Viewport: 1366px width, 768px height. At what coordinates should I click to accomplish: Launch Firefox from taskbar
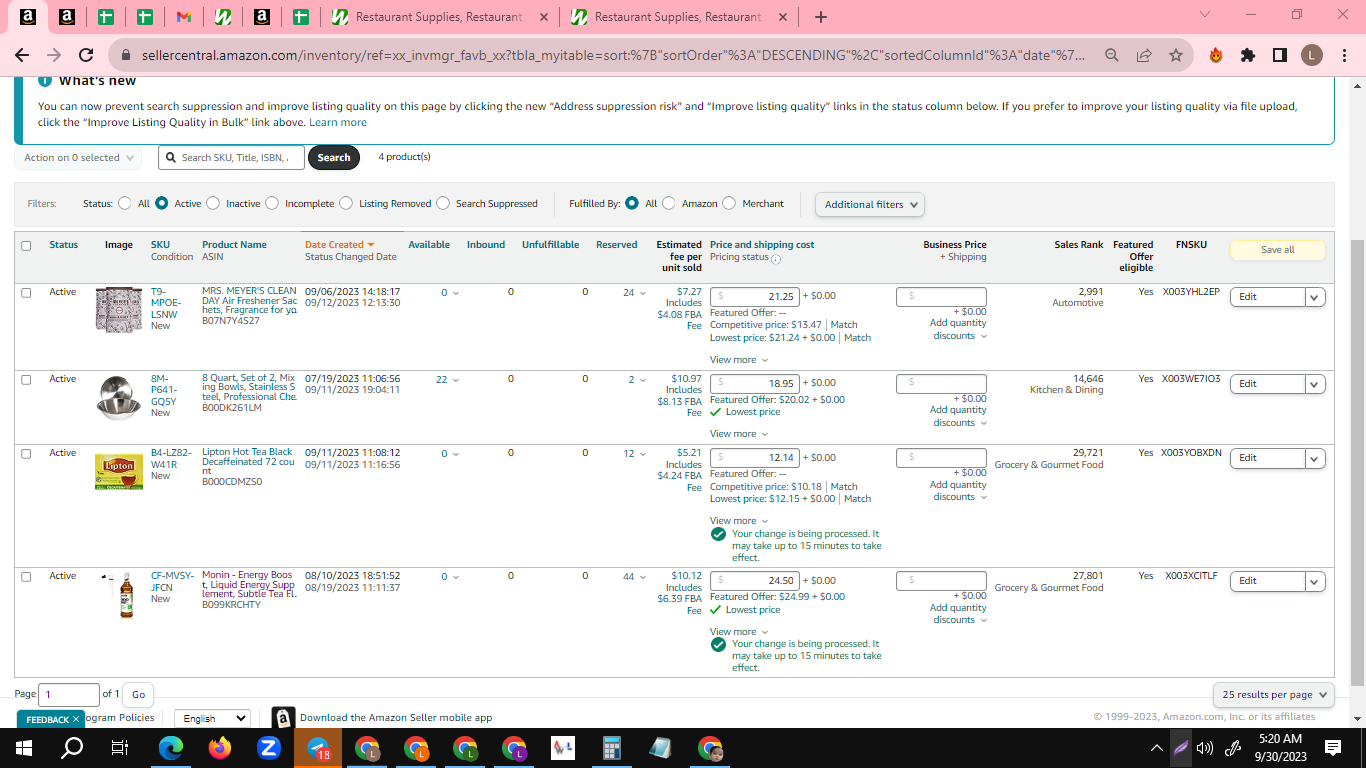coord(220,747)
